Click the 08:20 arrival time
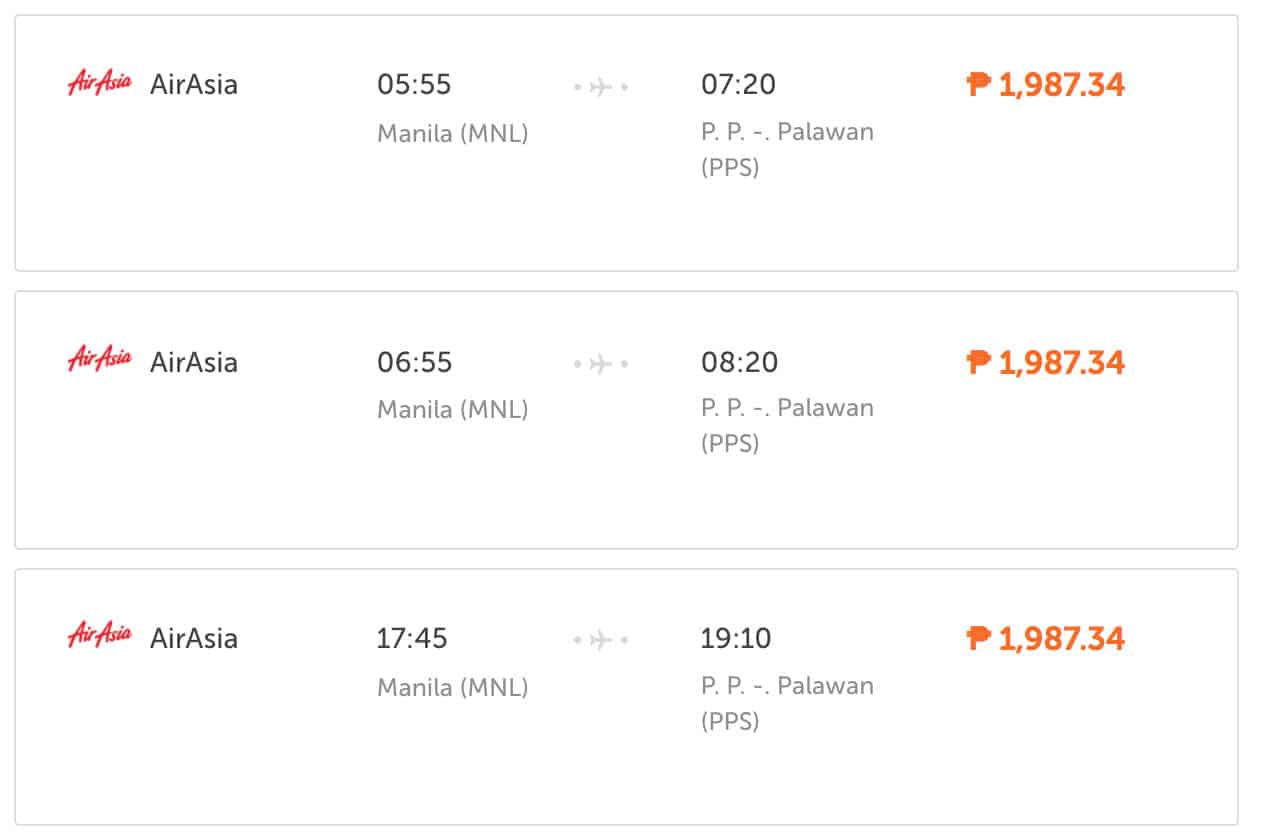The height and width of the screenshot is (840, 1261). [x=739, y=362]
